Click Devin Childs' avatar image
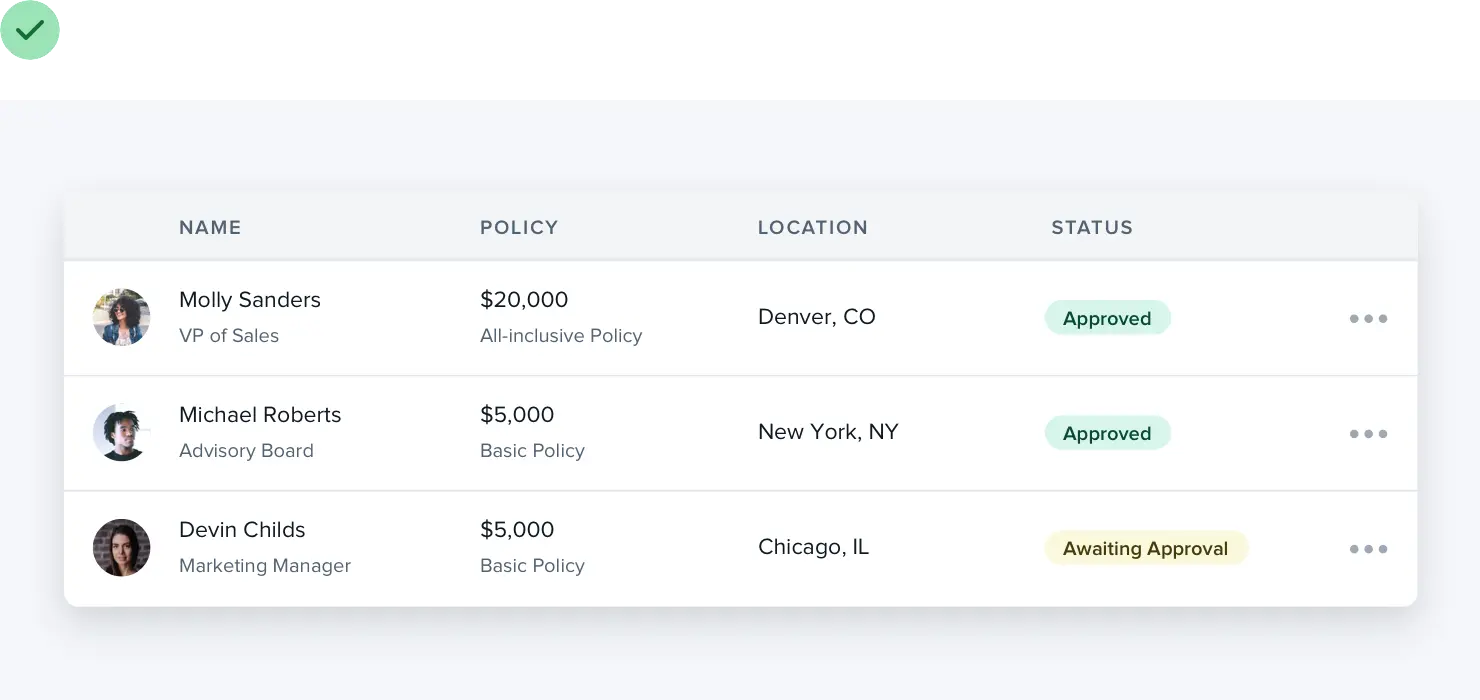 [x=122, y=548]
